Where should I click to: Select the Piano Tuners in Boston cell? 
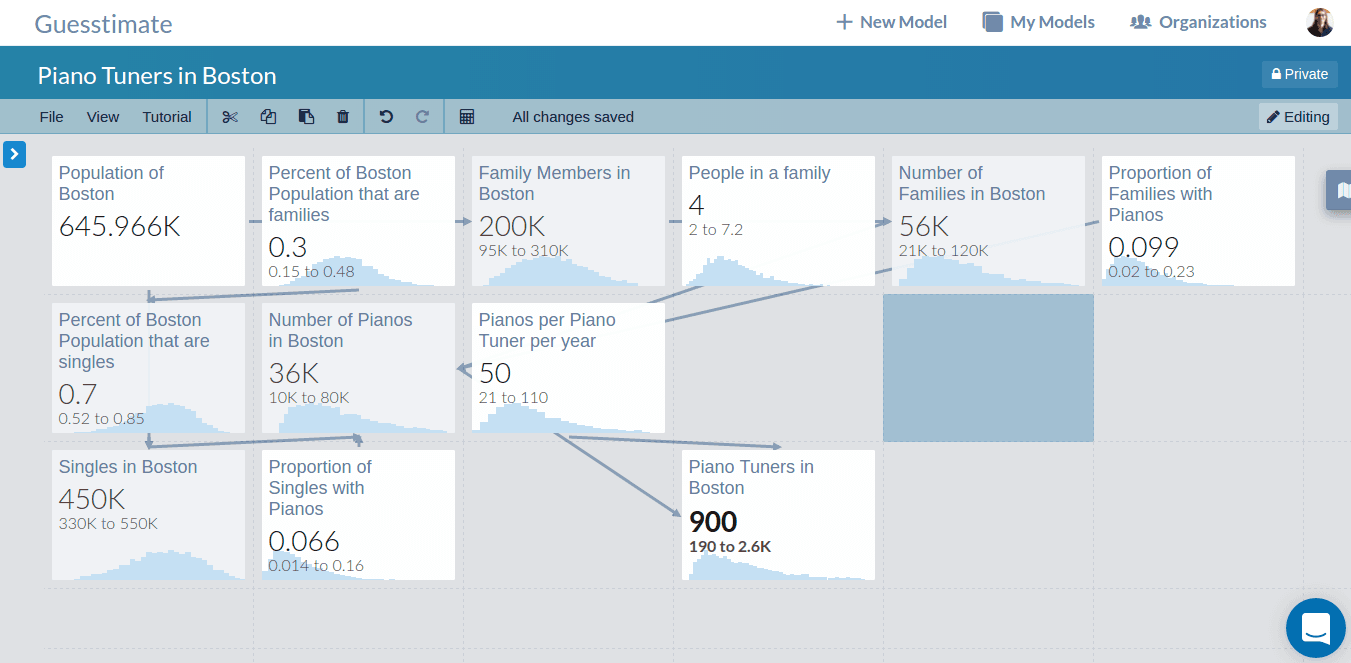[x=778, y=514]
